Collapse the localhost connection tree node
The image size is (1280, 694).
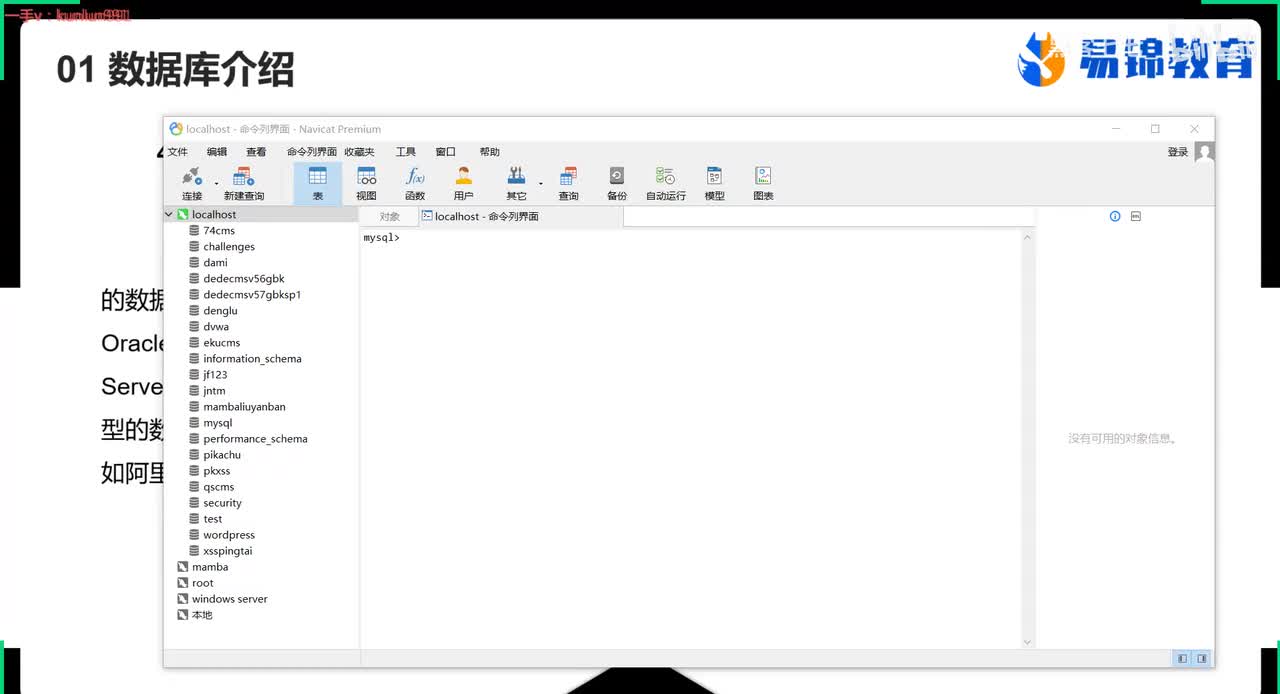(x=169, y=215)
